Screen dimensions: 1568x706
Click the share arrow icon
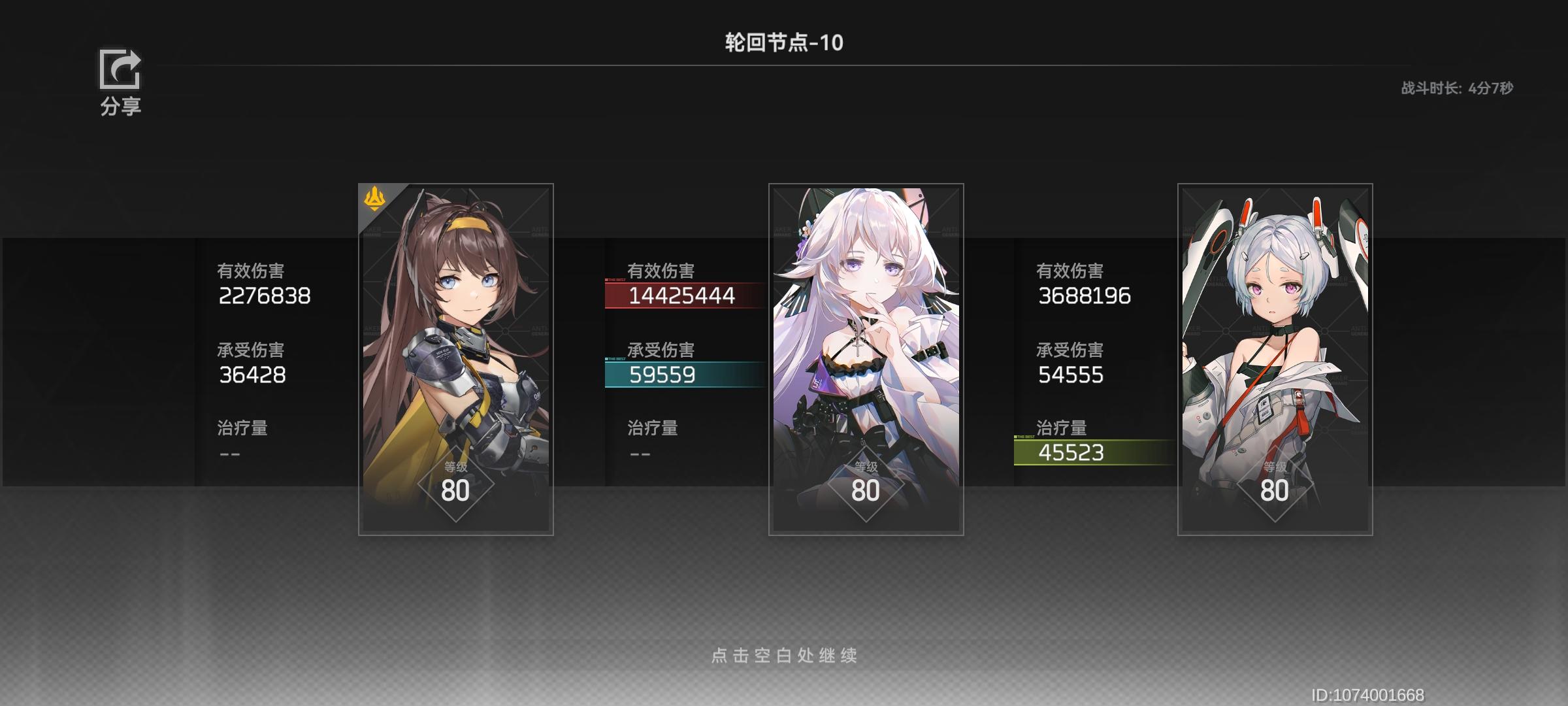pyautogui.click(x=120, y=69)
